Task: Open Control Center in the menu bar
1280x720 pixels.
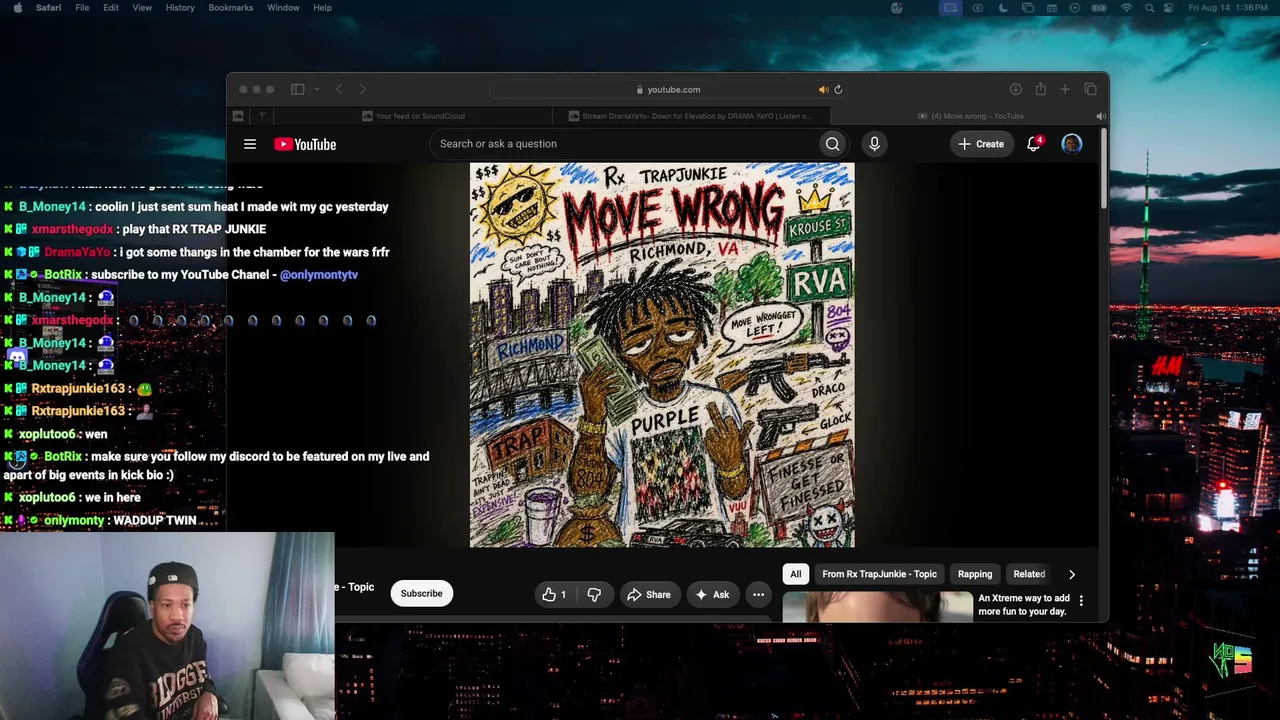Action: tap(1170, 8)
